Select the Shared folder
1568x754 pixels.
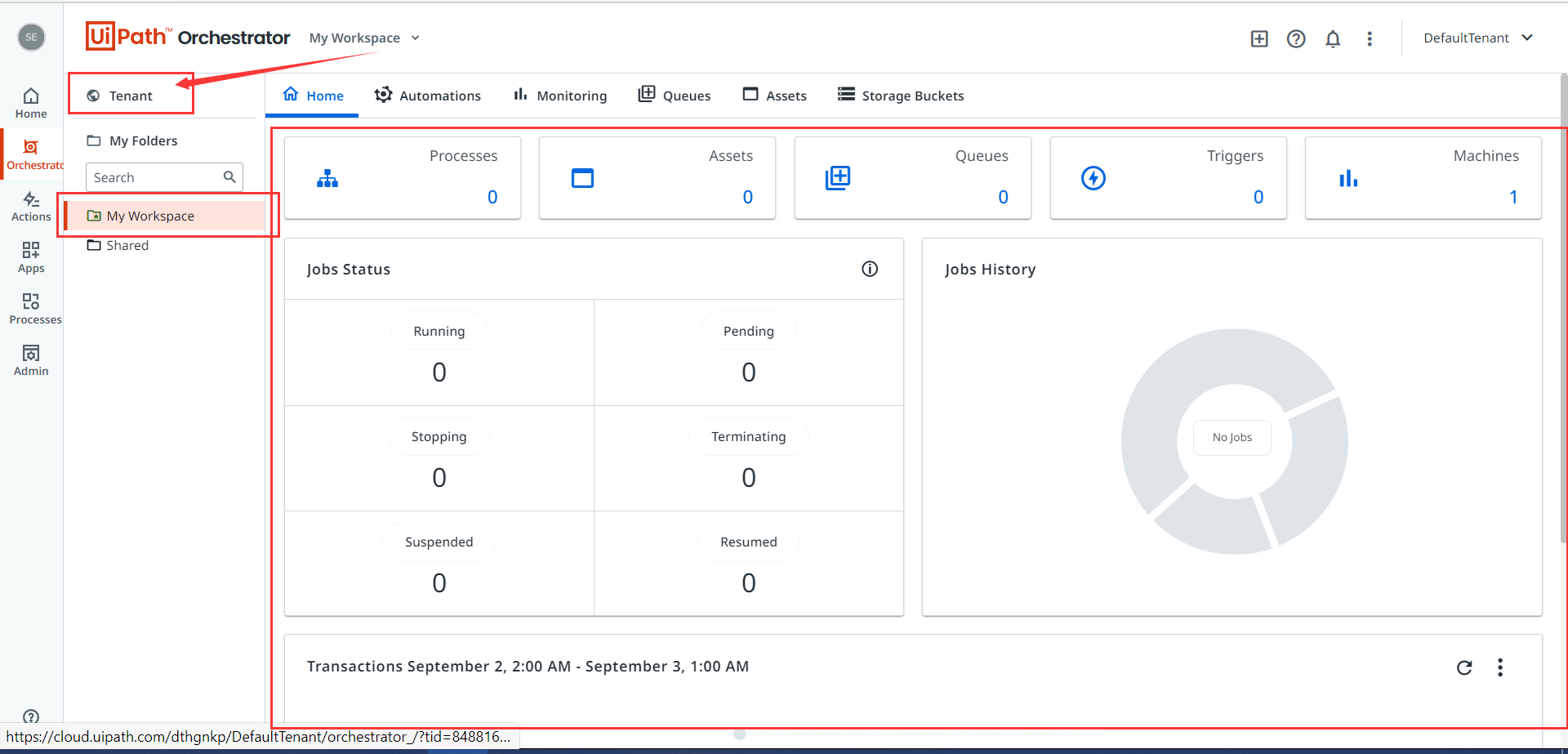pos(118,245)
